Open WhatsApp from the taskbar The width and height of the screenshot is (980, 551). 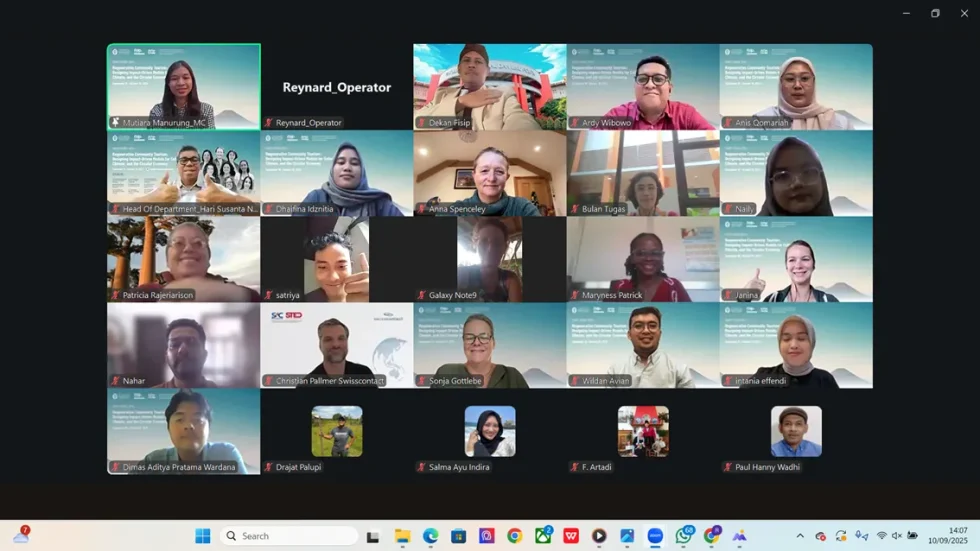click(683, 536)
